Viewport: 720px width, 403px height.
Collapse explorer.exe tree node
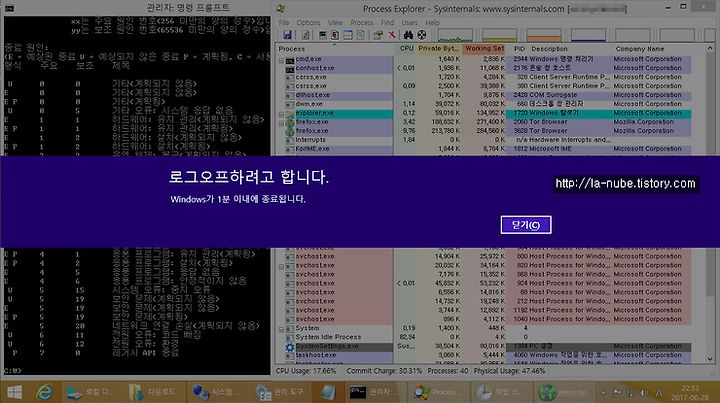click(281, 114)
